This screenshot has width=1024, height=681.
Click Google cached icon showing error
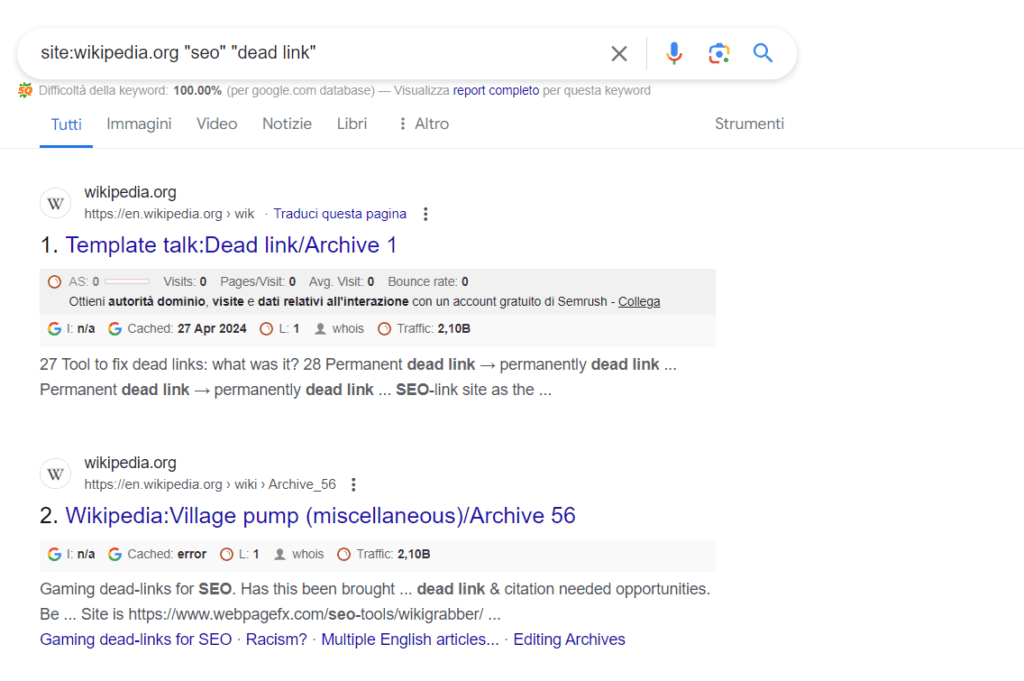click(115, 554)
